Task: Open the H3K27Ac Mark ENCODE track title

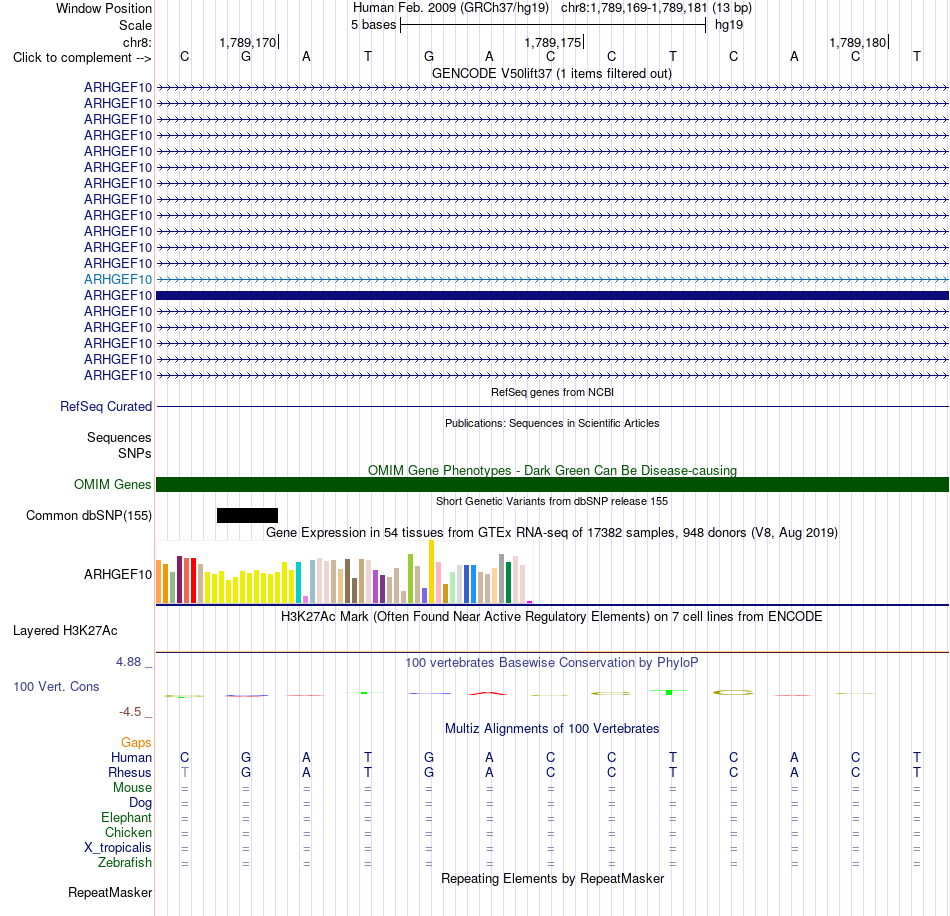Action: 552,617
